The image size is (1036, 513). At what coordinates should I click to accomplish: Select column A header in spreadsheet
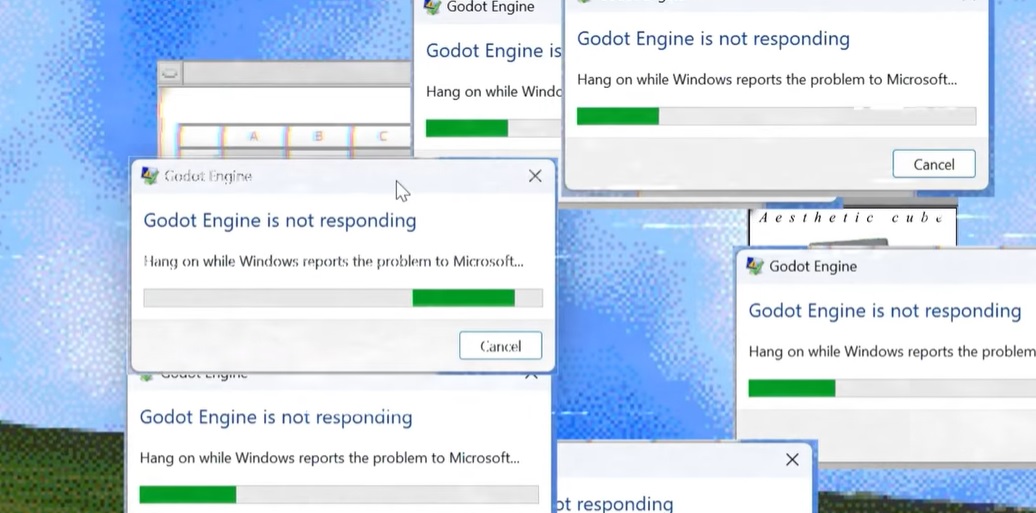(x=253, y=136)
